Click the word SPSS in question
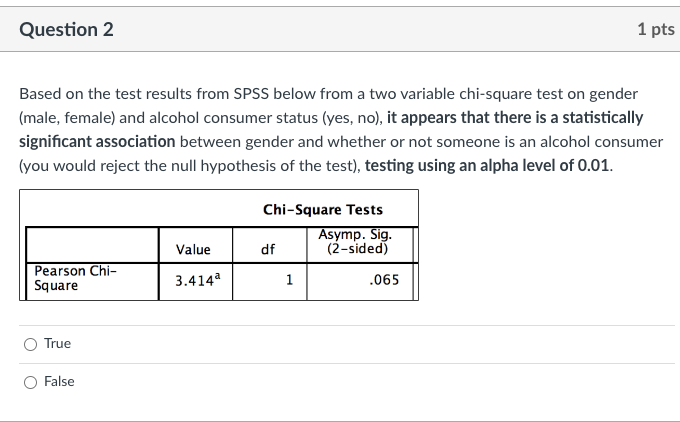Screen dimensions: 680x422 [x=251, y=94]
